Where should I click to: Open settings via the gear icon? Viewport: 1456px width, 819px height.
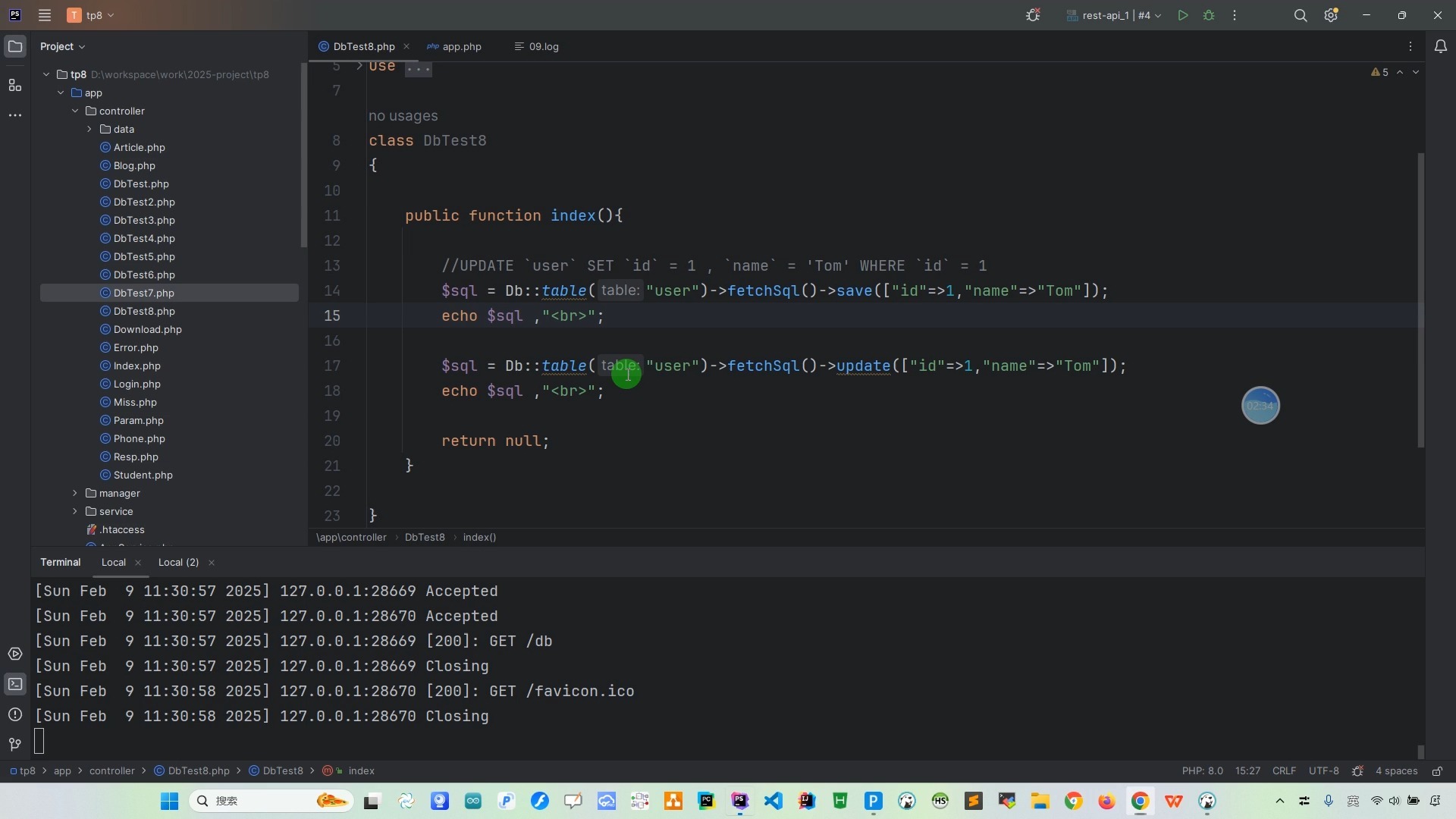pyautogui.click(x=1332, y=15)
